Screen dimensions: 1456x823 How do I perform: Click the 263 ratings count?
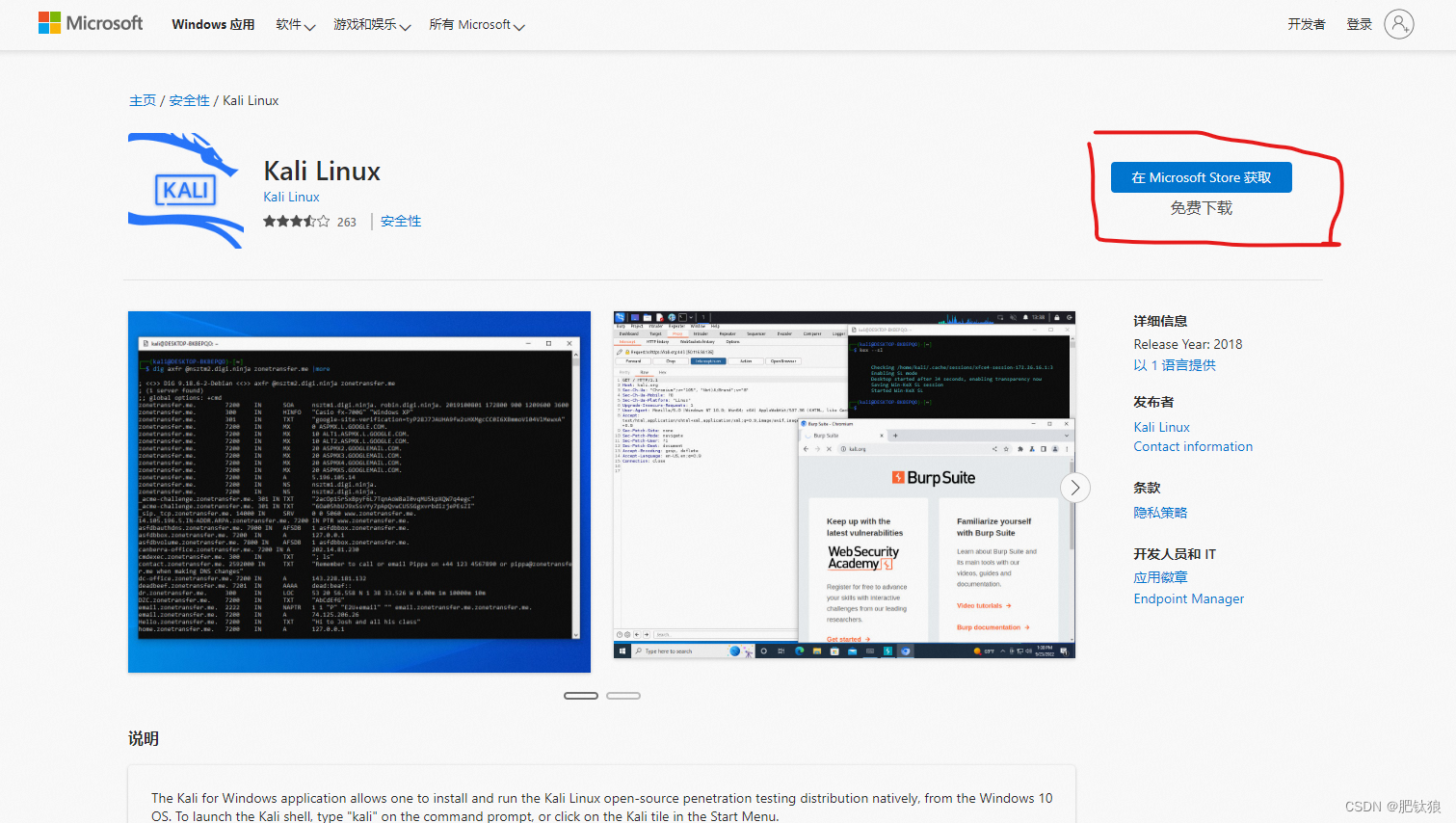tap(347, 223)
